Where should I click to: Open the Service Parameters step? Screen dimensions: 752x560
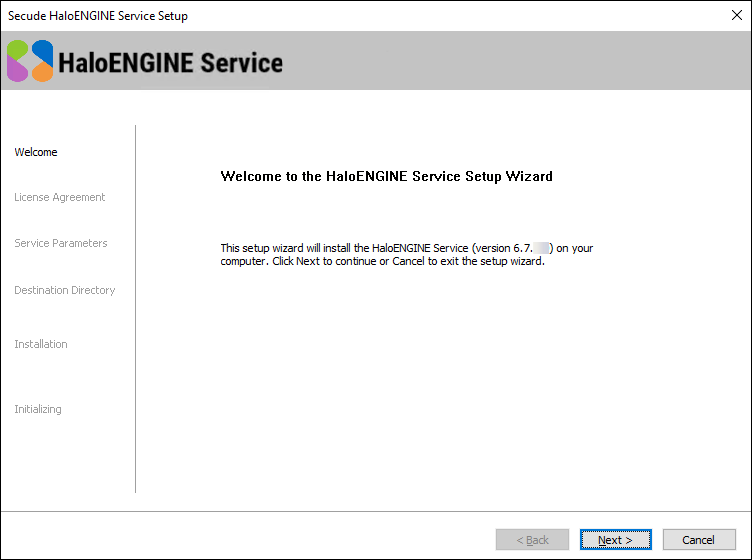pos(60,243)
